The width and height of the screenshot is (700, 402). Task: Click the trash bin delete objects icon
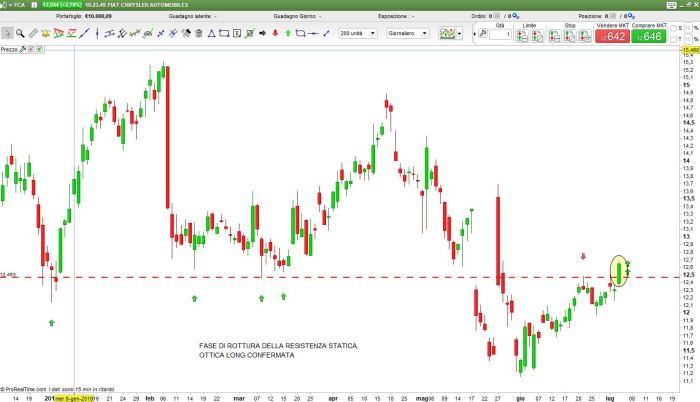point(199,33)
